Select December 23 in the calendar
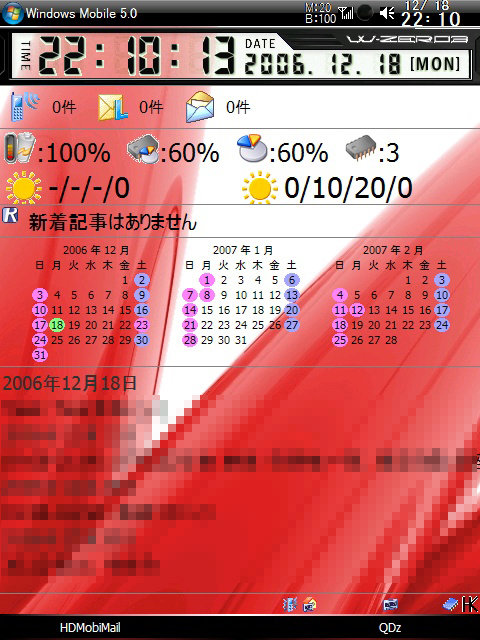 tap(142, 325)
